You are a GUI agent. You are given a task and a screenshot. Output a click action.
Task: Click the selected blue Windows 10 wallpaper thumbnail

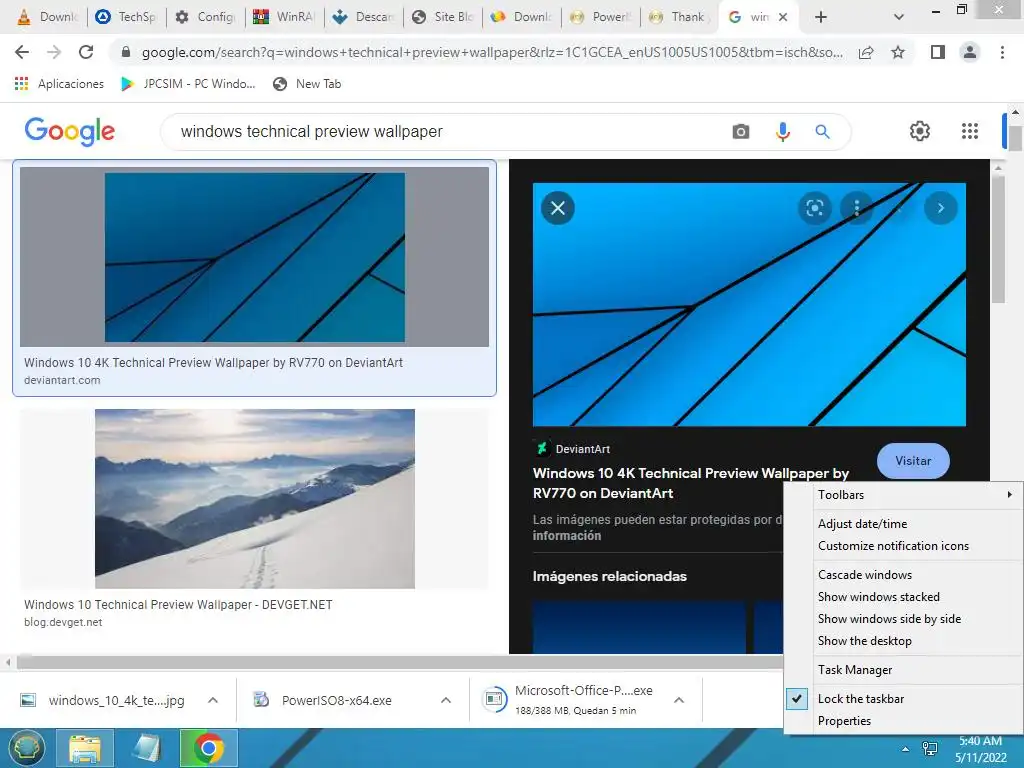[x=255, y=257]
